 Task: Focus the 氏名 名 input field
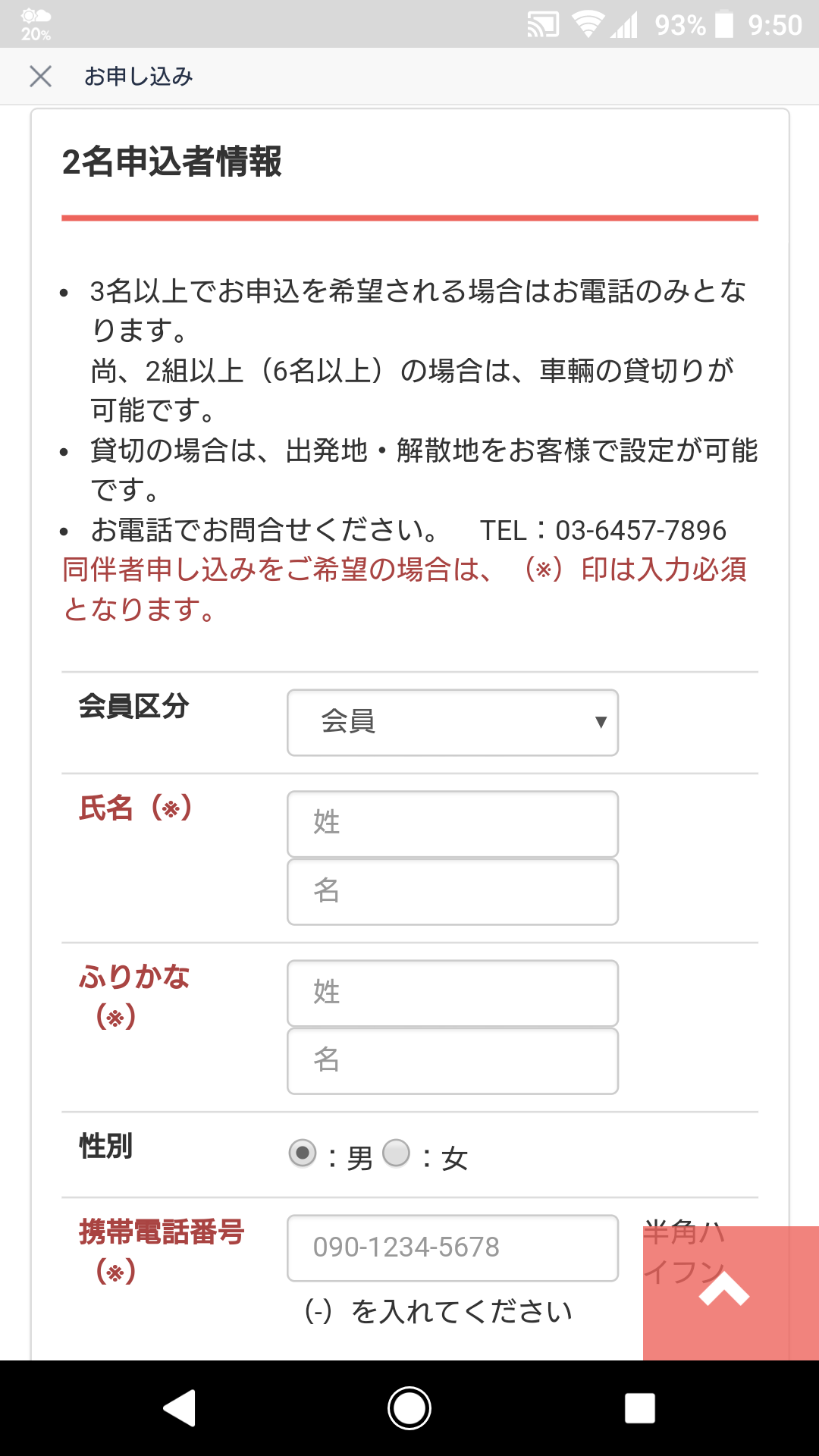(x=453, y=892)
